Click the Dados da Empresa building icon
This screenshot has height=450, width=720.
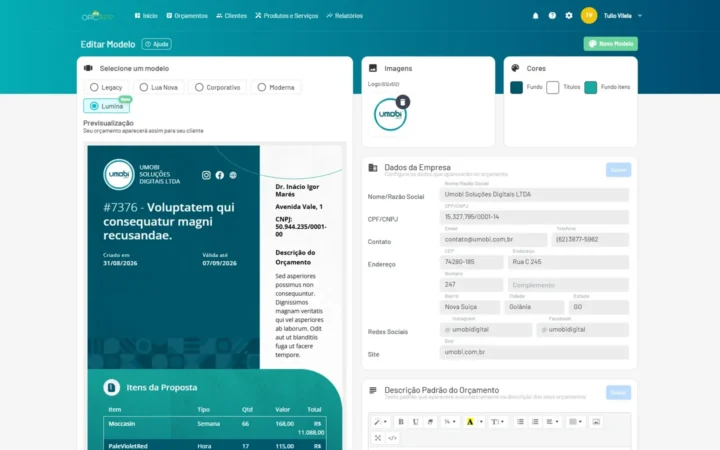click(x=373, y=168)
